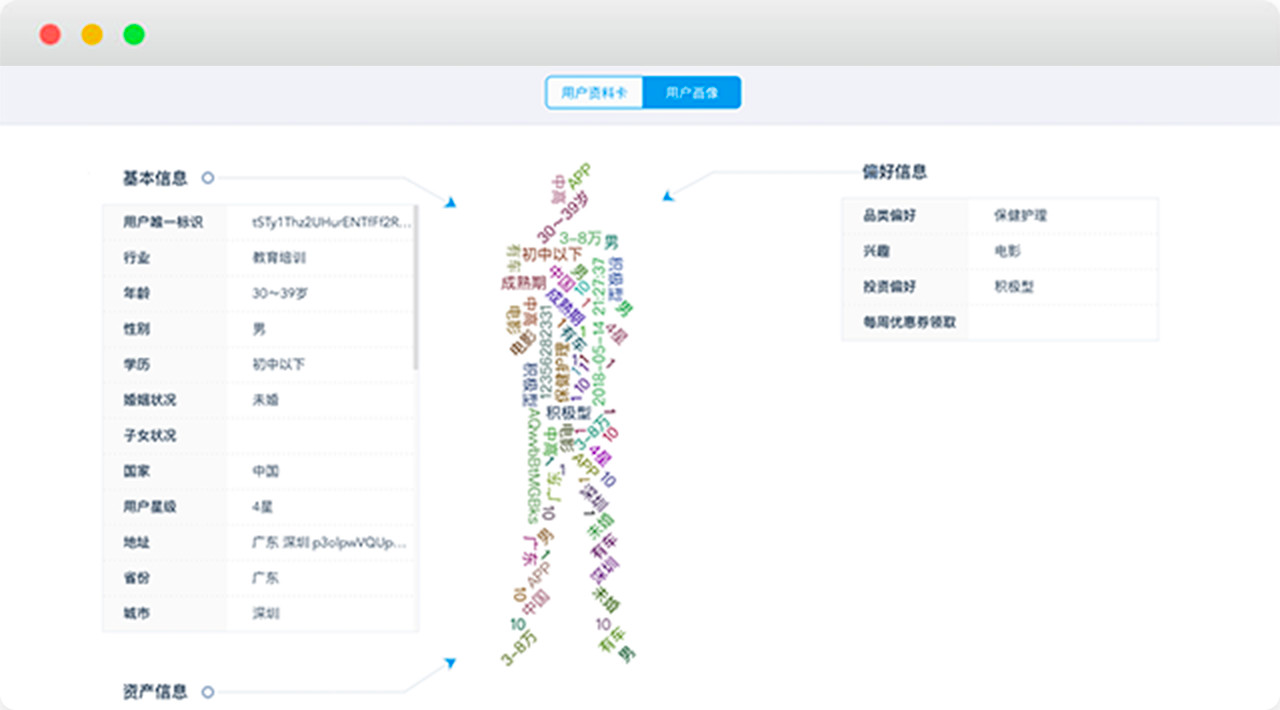Select the 用户画像 tab

[691, 93]
